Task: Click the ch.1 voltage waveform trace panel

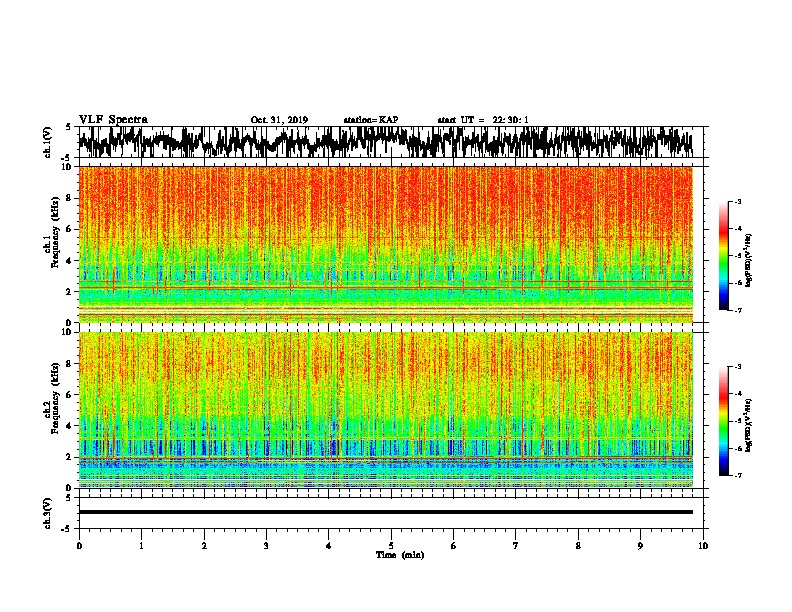Action: tap(391, 142)
